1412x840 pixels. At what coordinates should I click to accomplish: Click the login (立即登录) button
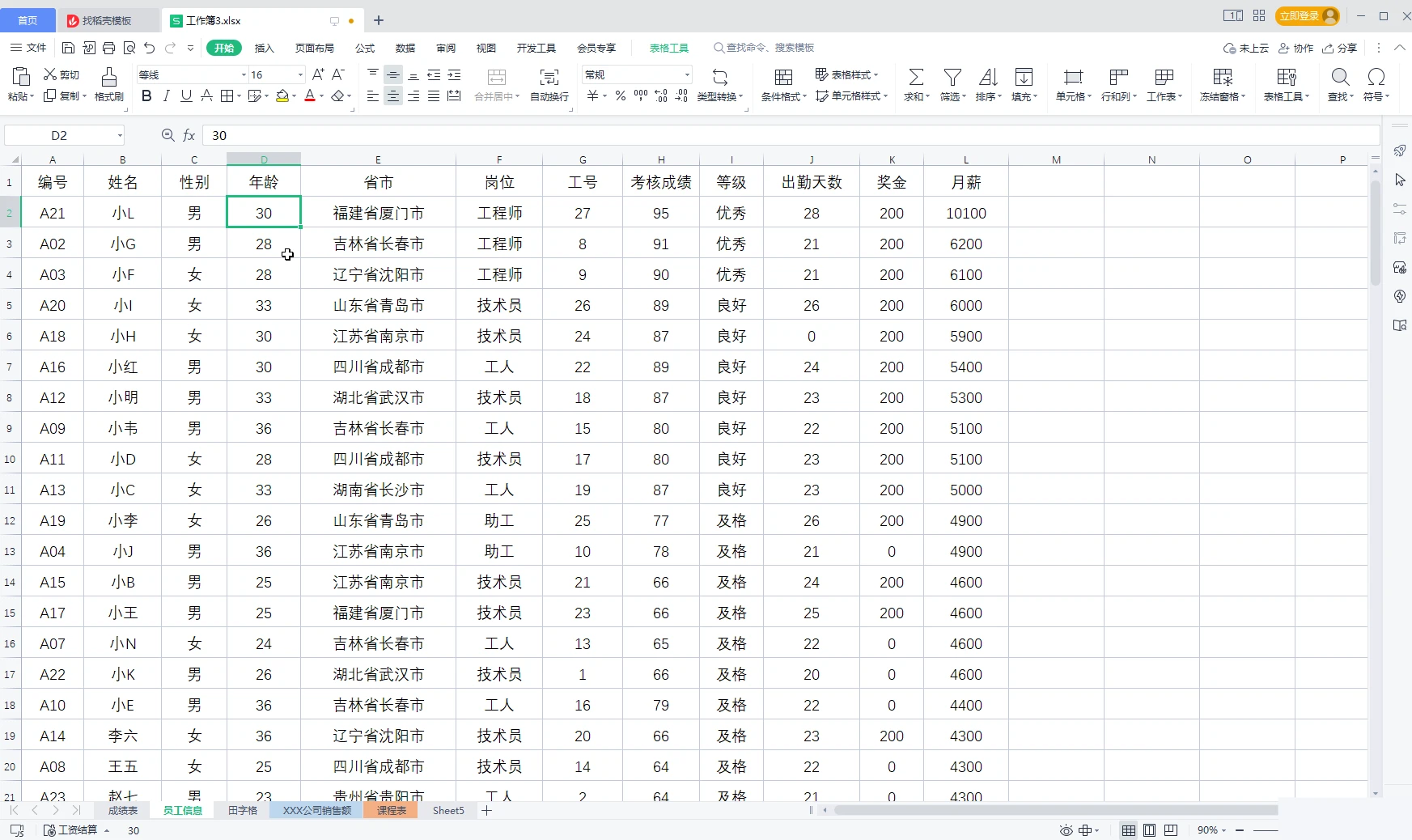tap(1307, 16)
